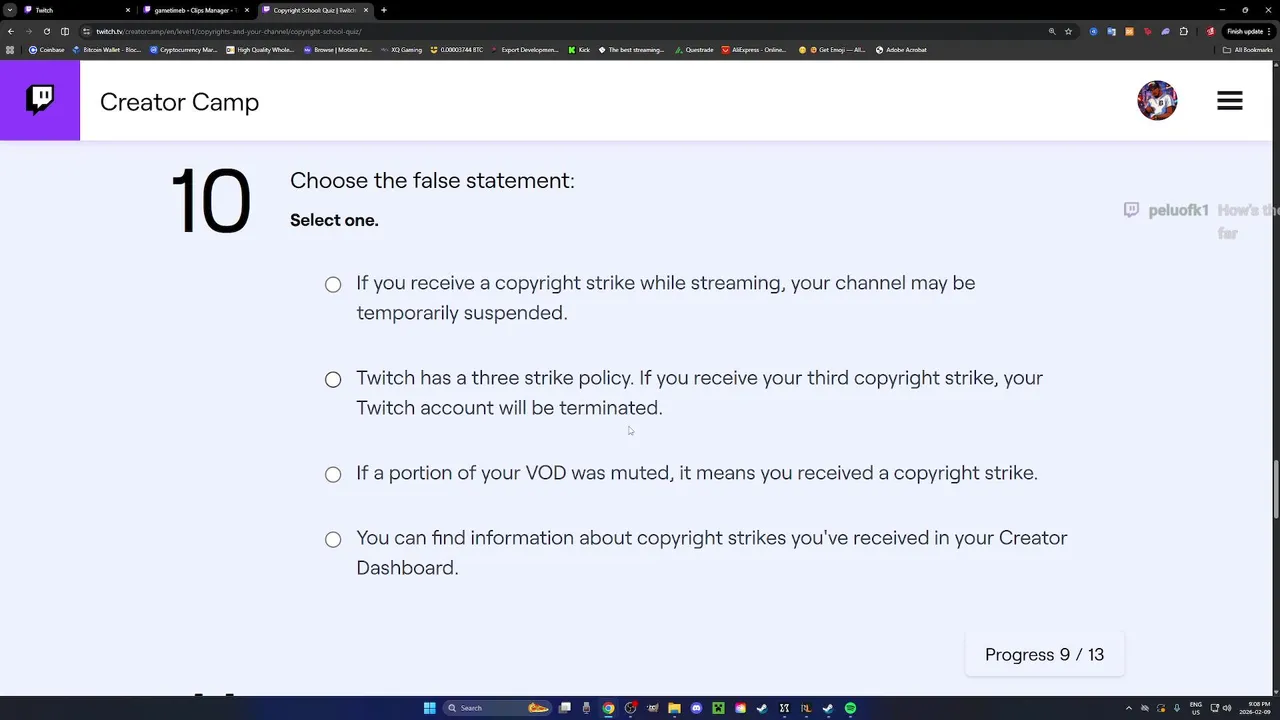Launch Discord from the taskbar
This screenshot has height=720, width=1280.
pos(696,708)
